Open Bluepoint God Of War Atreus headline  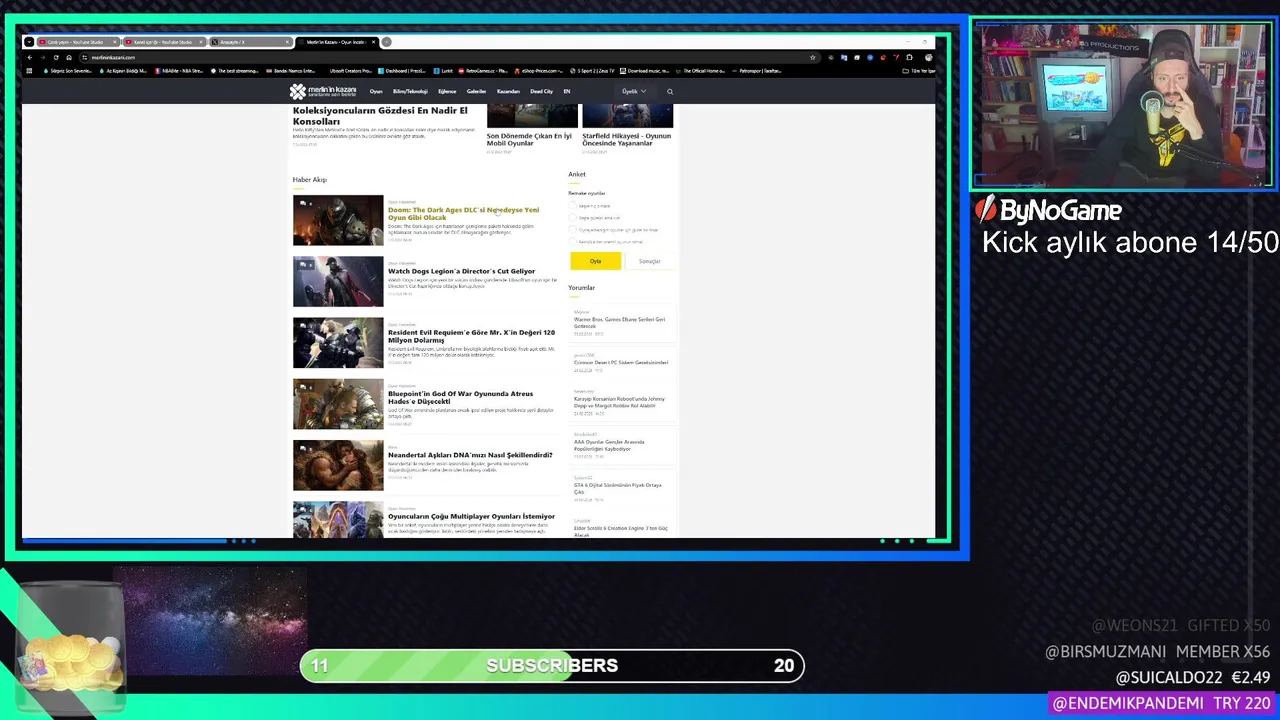pos(460,397)
